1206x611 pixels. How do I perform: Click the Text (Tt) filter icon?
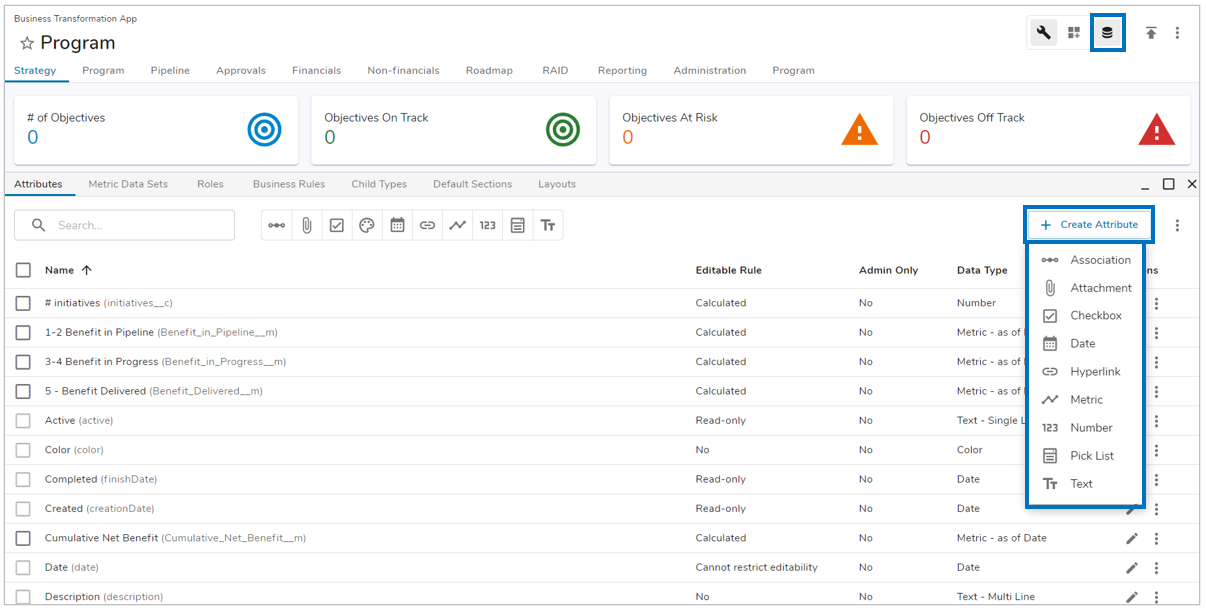point(548,225)
